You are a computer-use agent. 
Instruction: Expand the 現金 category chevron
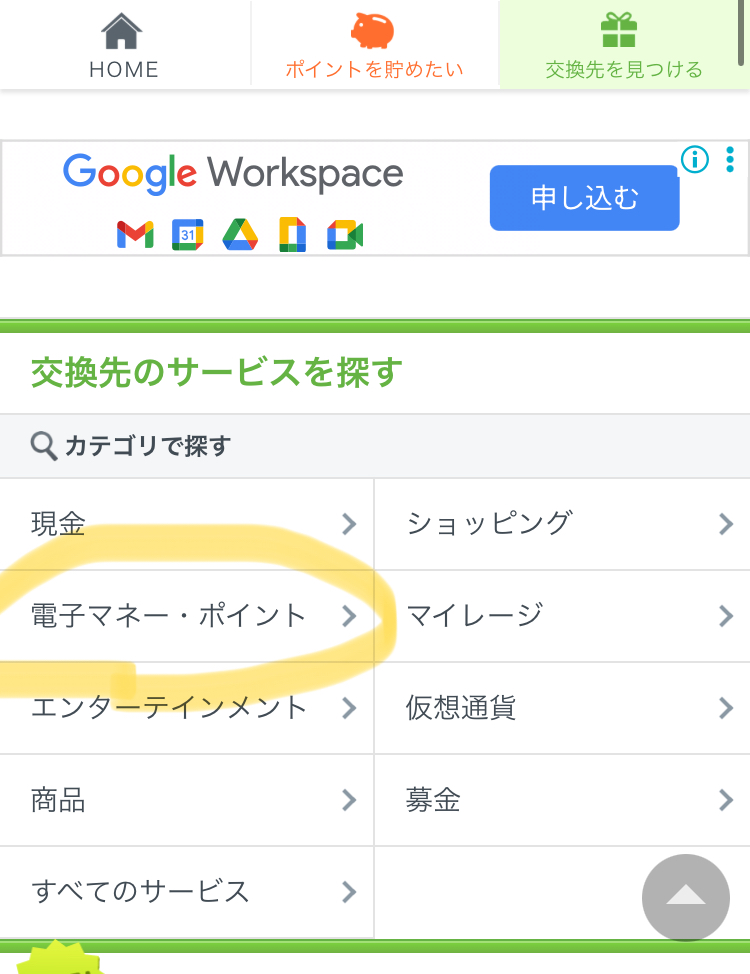[x=349, y=524]
